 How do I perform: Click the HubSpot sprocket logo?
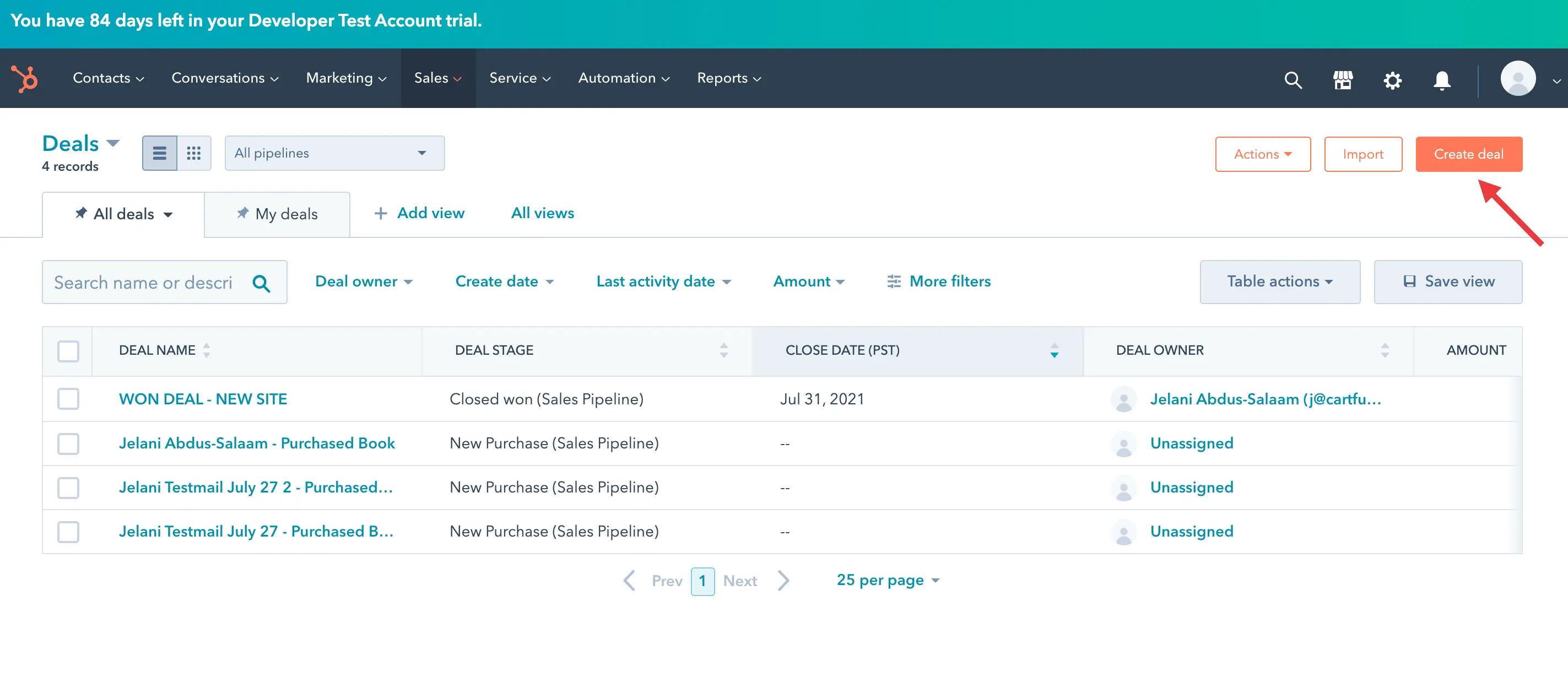(x=24, y=78)
